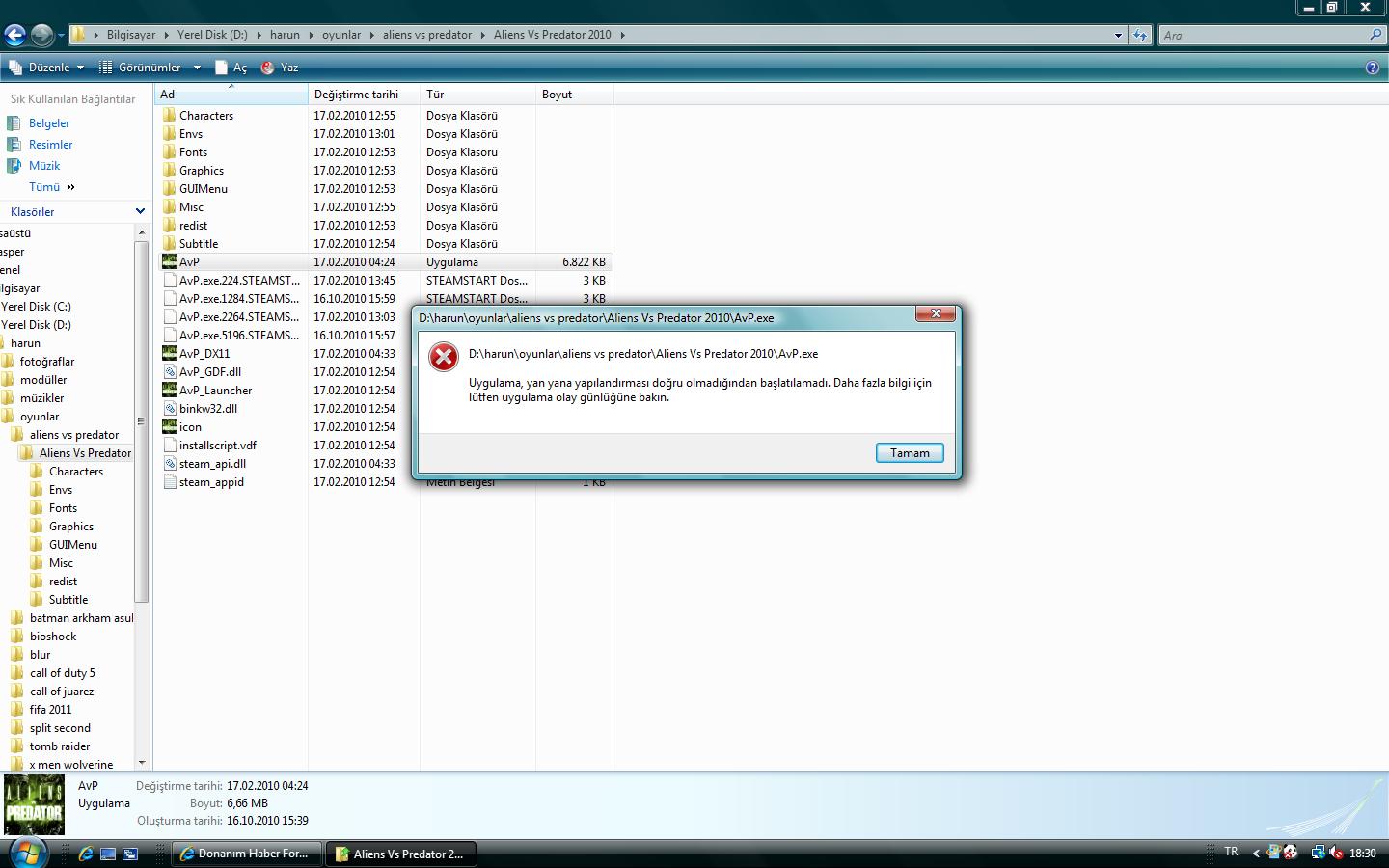Click the Belgeler favorite link icon

point(14,123)
